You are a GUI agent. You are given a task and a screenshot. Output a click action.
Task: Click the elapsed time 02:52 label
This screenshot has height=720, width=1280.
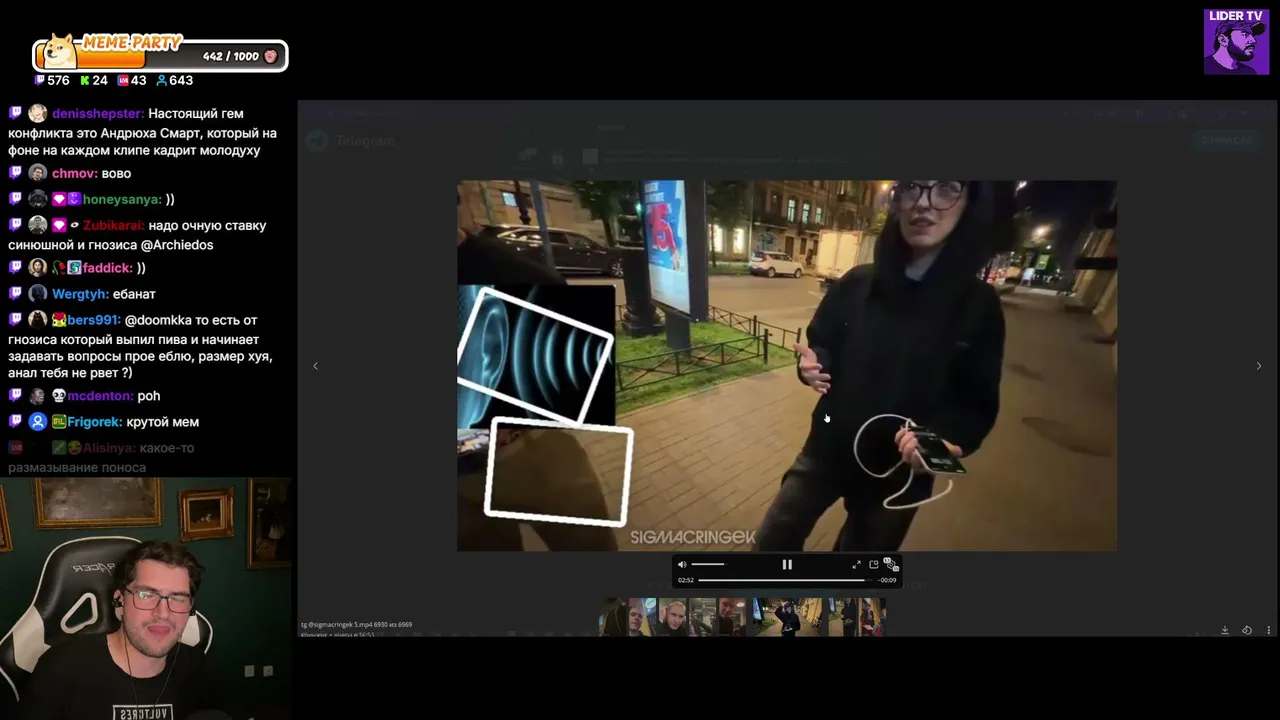[x=686, y=580]
